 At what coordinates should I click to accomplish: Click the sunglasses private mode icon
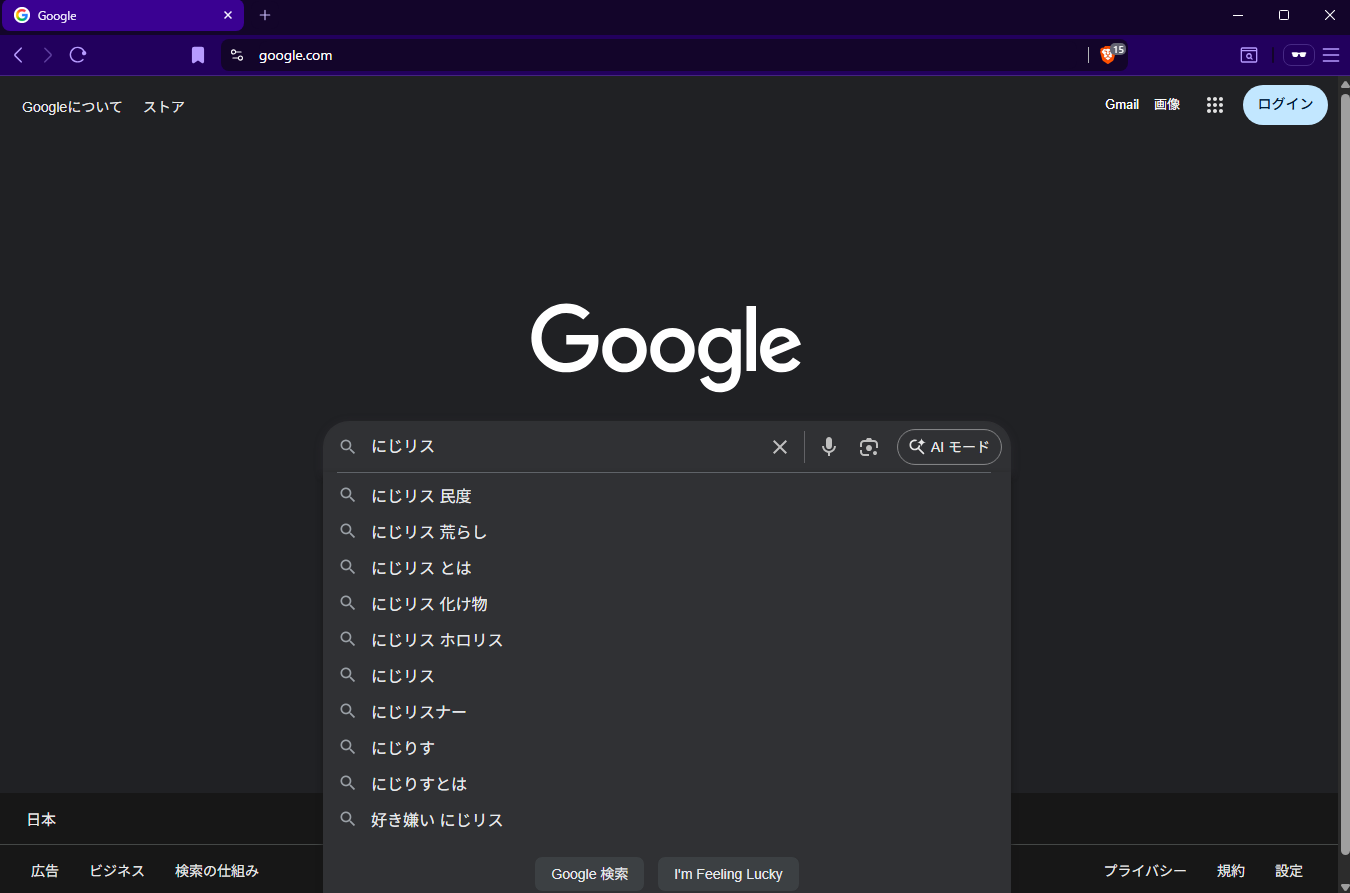pyautogui.click(x=1298, y=55)
